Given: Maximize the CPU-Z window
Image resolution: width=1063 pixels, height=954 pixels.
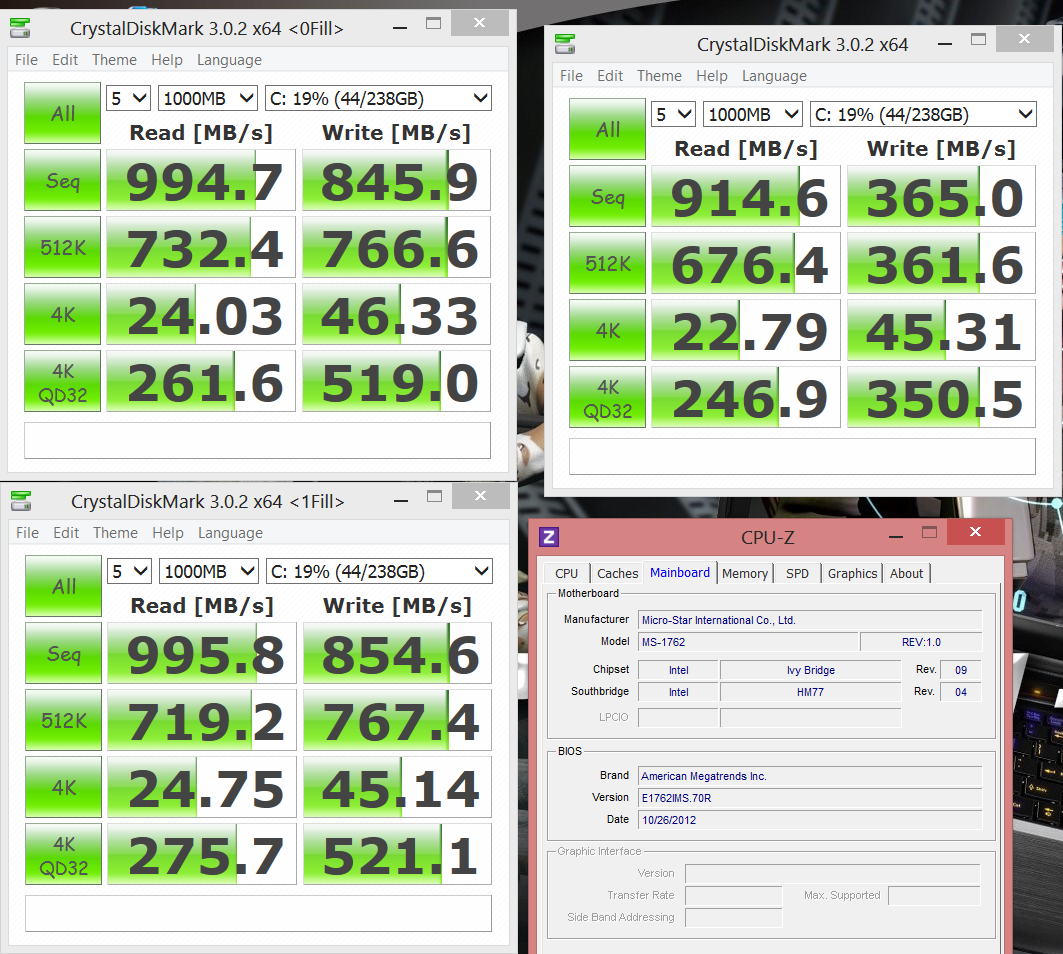Looking at the screenshot, I should pos(929,532).
